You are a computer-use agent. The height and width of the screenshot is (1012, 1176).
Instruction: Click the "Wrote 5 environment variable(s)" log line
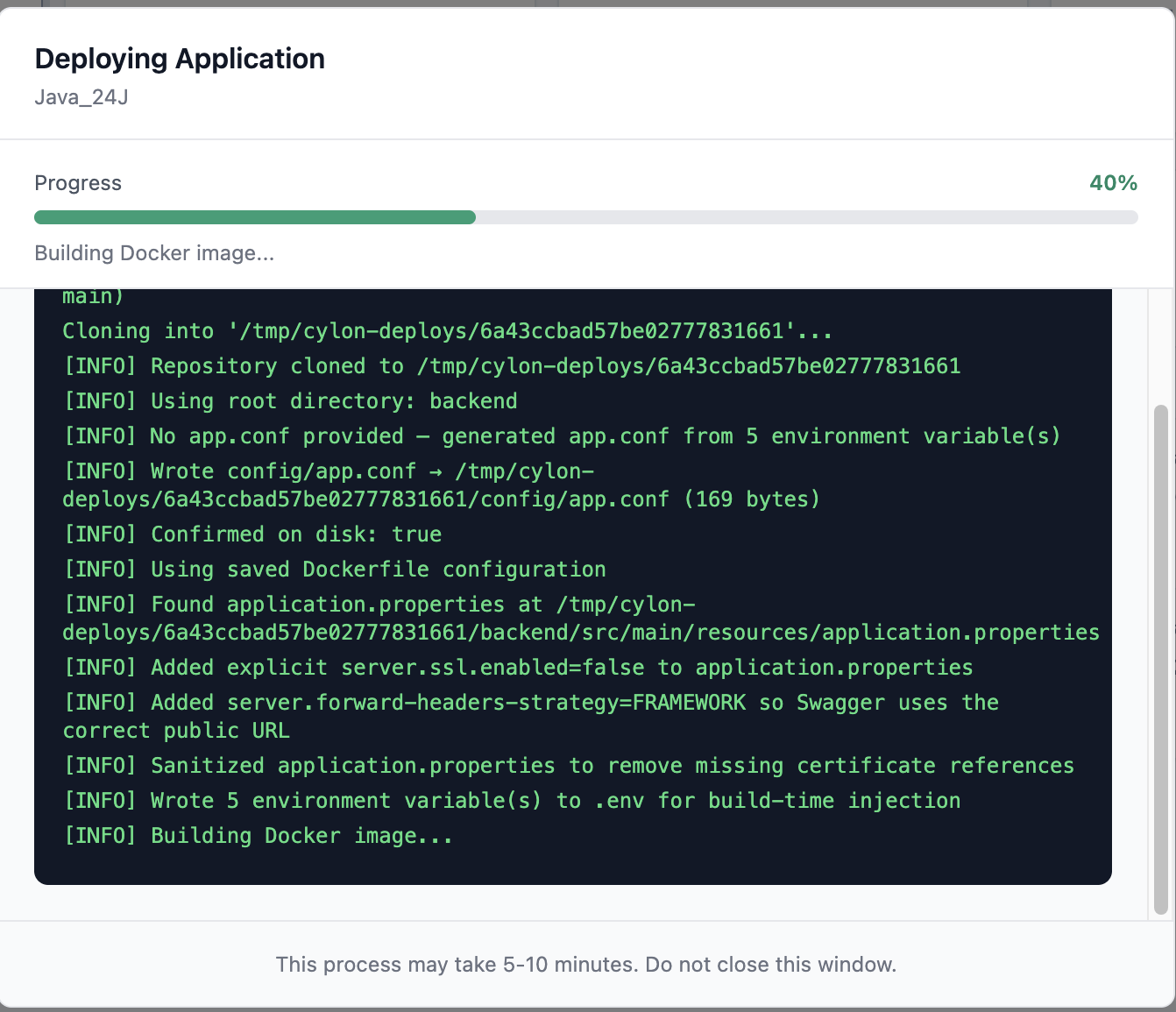512,801
